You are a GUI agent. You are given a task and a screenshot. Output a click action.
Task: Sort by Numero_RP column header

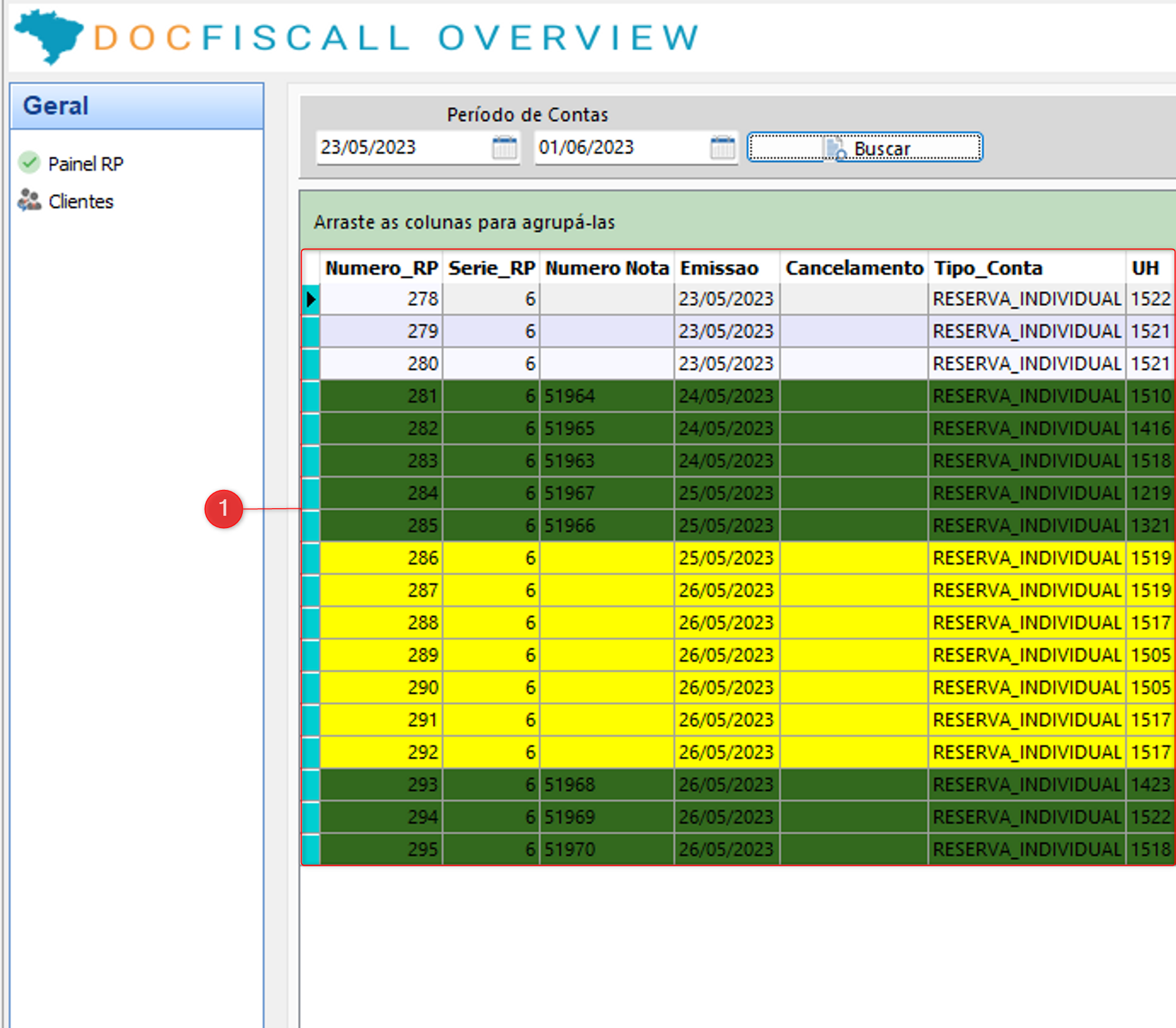tap(381, 268)
